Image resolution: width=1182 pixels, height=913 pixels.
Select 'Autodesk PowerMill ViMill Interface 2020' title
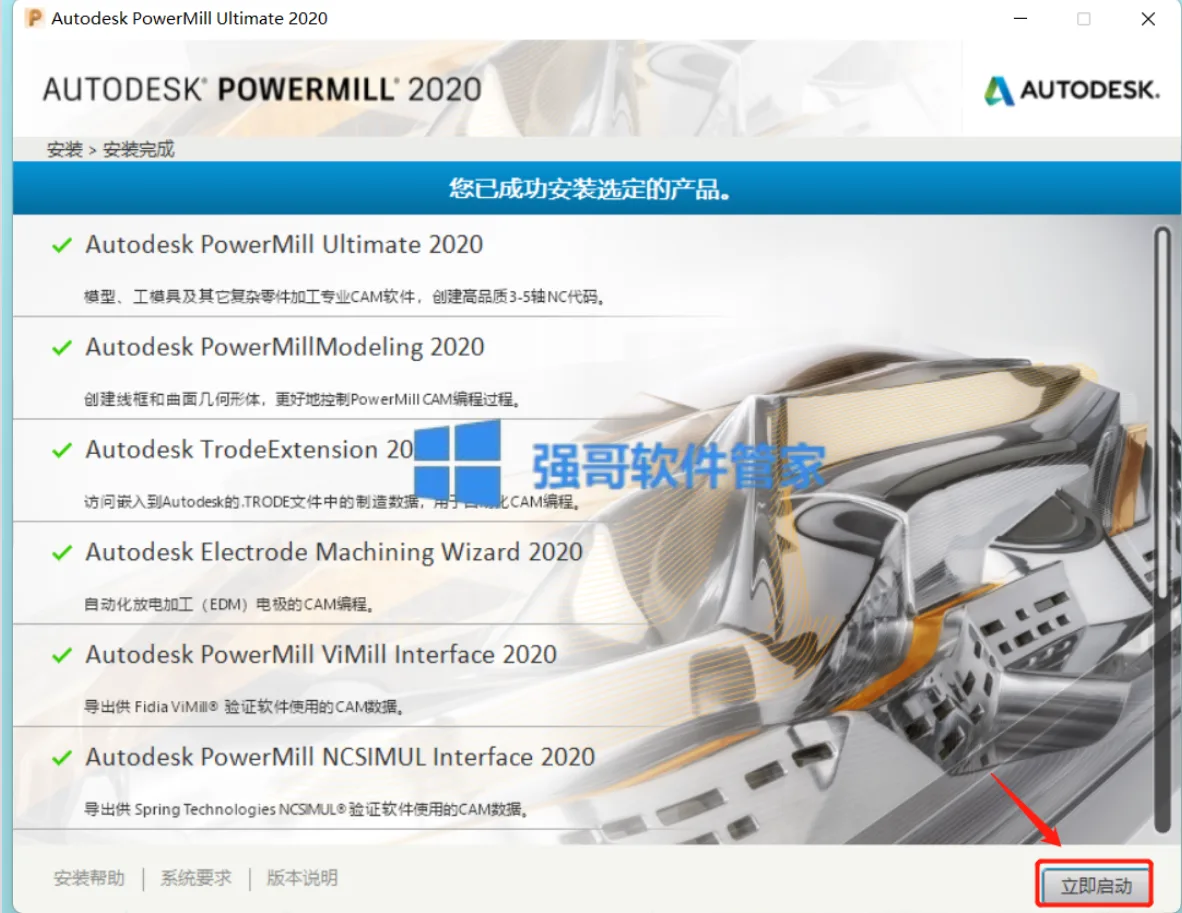coord(321,655)
